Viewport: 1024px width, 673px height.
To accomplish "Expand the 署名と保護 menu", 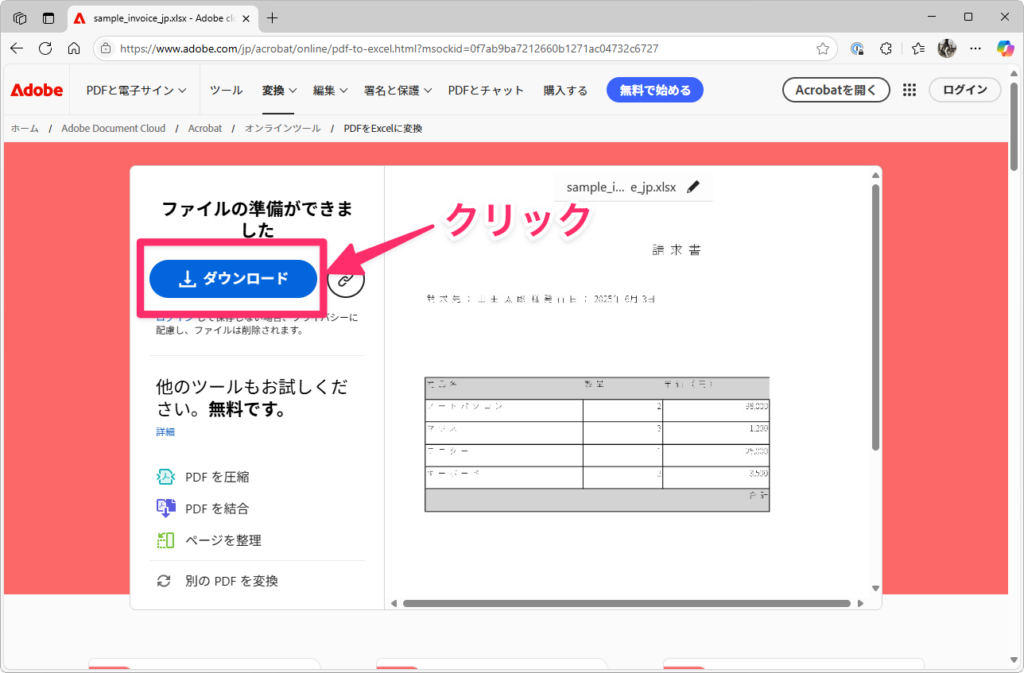I will coord(398,90).
